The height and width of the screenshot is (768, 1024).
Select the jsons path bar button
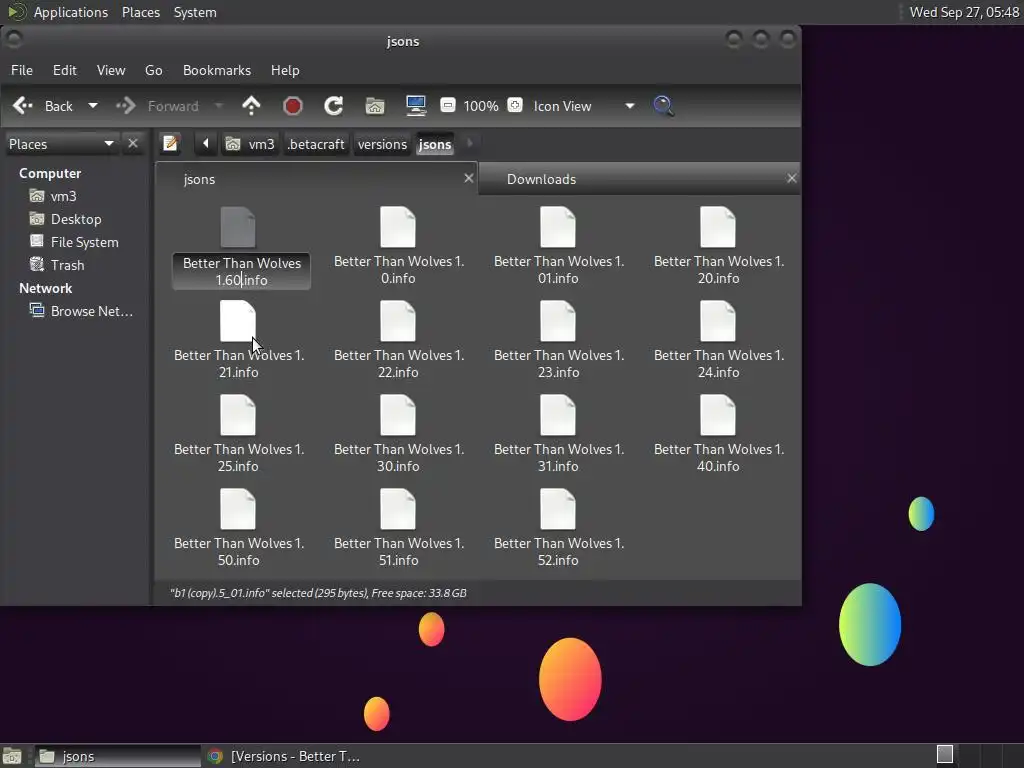tap(435, 144)
